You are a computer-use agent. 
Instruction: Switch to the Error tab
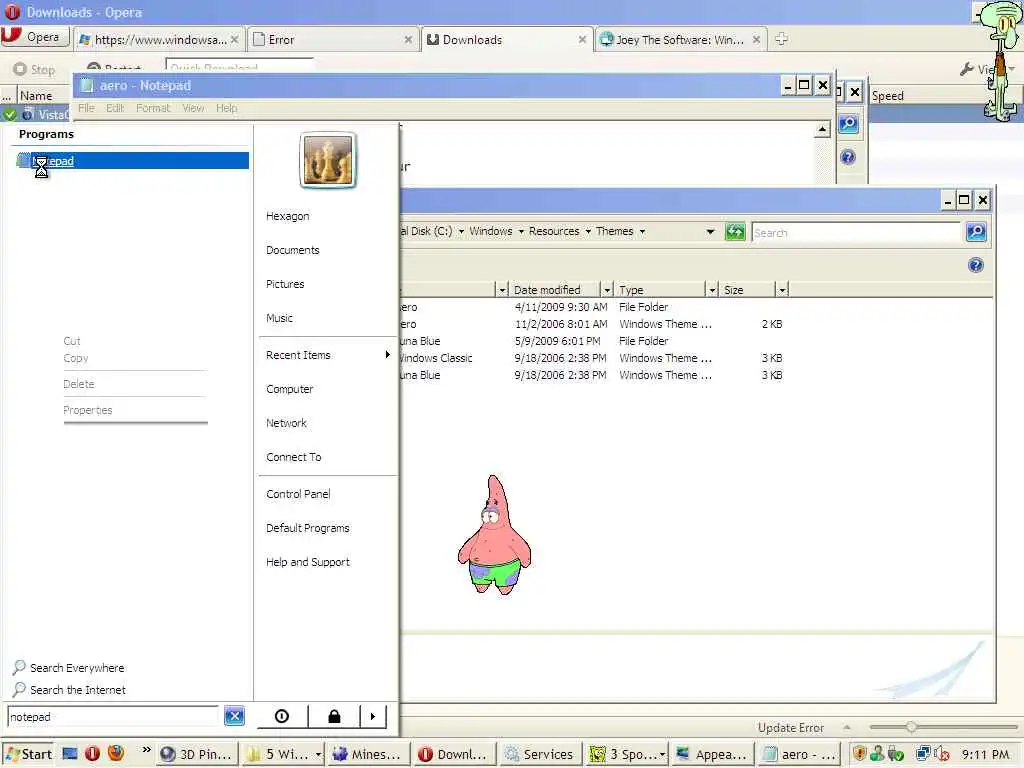[x=333, y=40]
